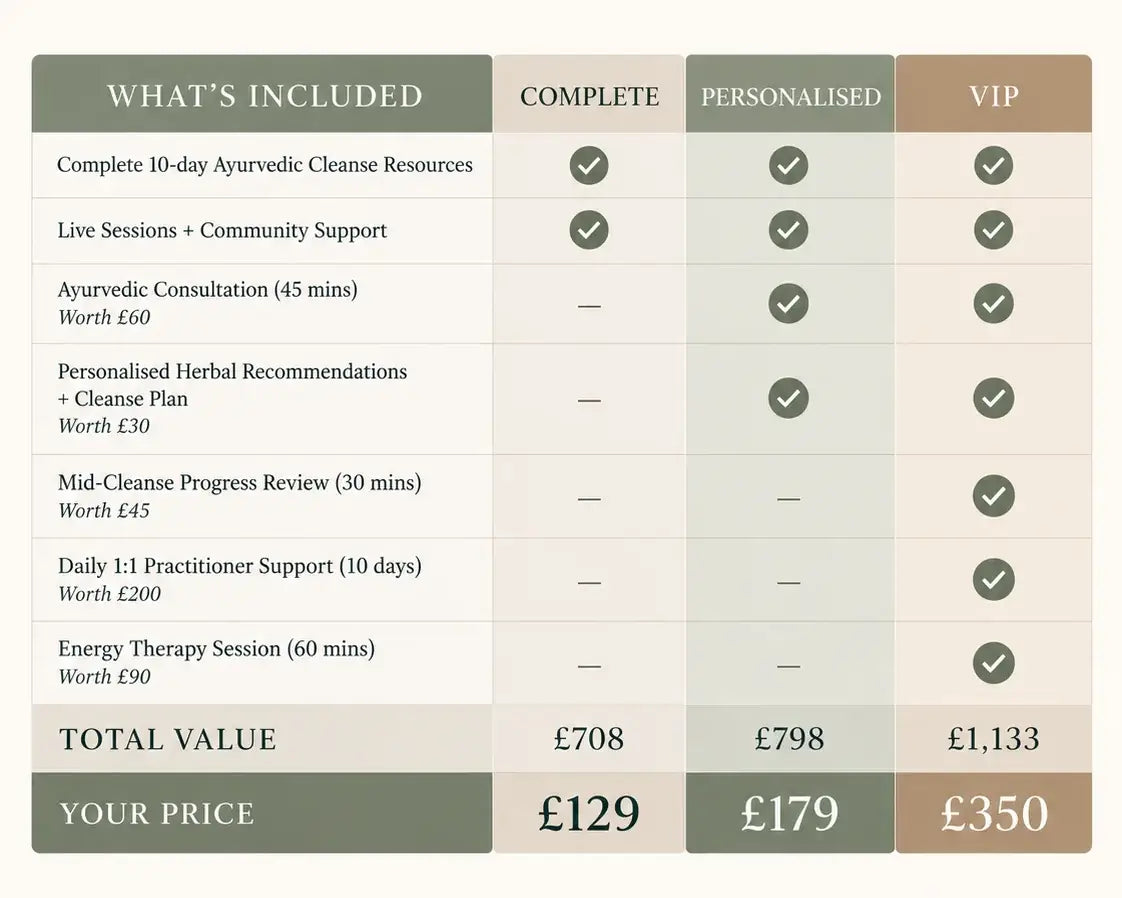Click VIP checkmark for Ayurvedic Consultation
1122x898 pixels.
click(993, 303)
